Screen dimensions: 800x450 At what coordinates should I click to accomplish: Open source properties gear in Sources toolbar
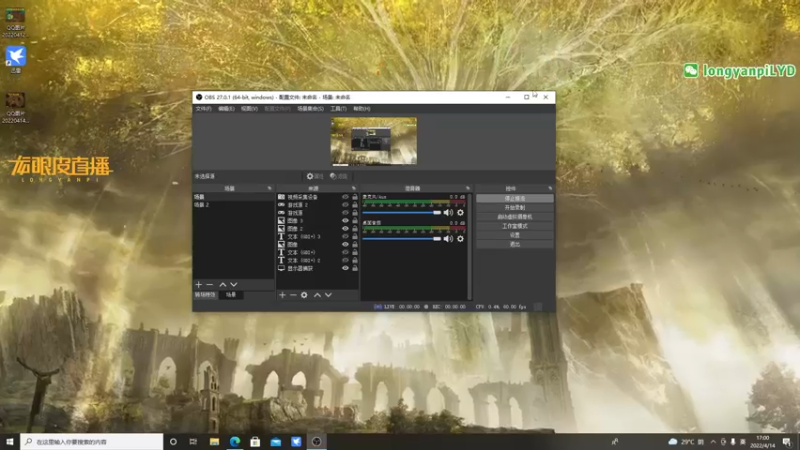(x=304, y=295)
